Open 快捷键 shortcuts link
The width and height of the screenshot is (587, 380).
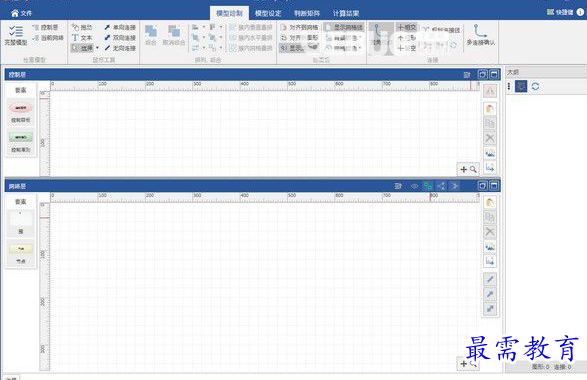(560, 12)
